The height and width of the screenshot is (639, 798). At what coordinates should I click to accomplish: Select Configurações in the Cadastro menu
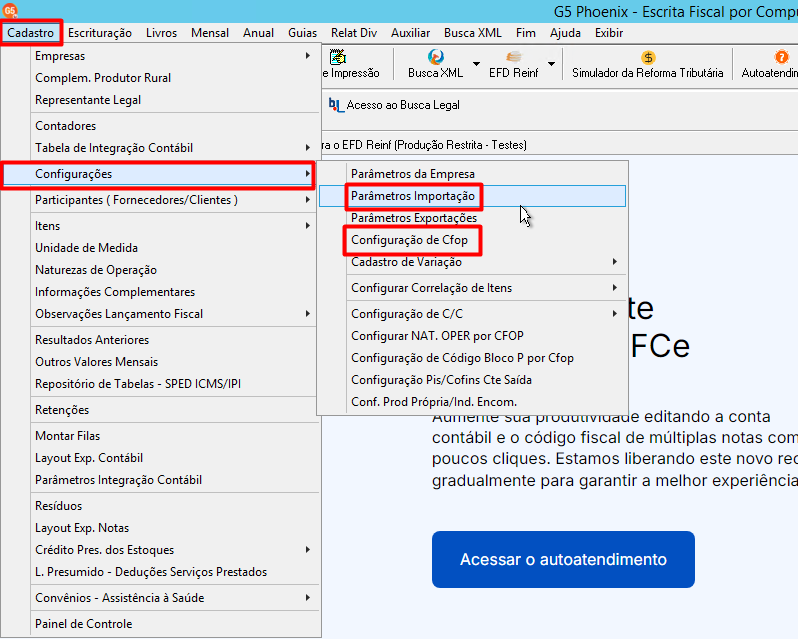pyautogui.click(x=158, y=174)
